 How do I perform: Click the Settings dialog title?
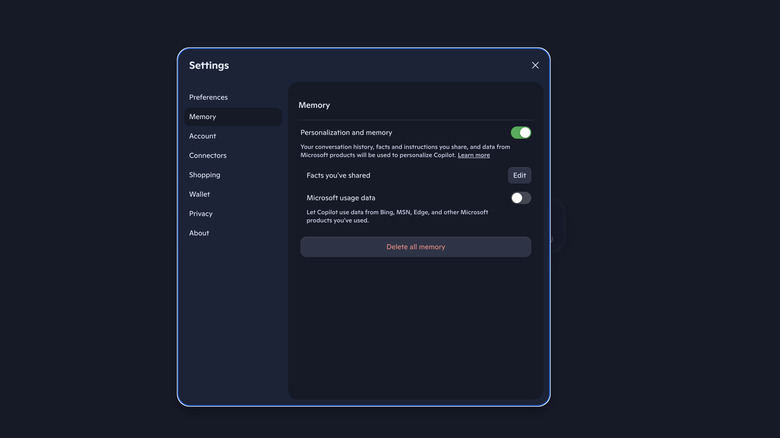tap(209, 65)
